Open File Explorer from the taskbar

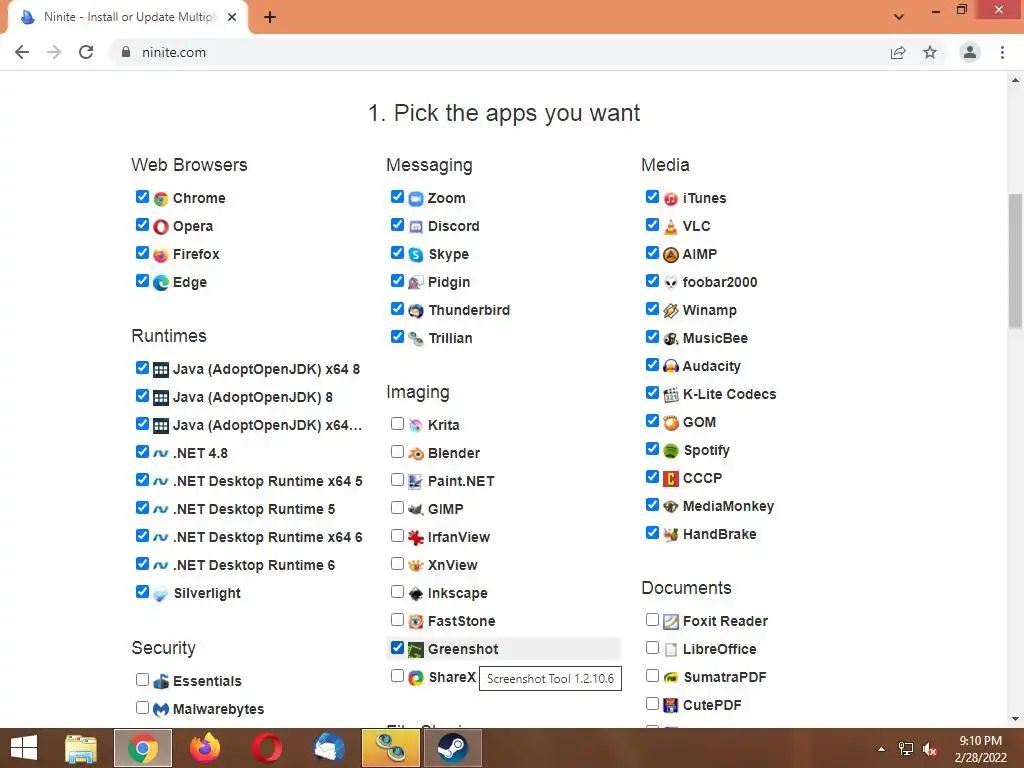pos(81,748)
